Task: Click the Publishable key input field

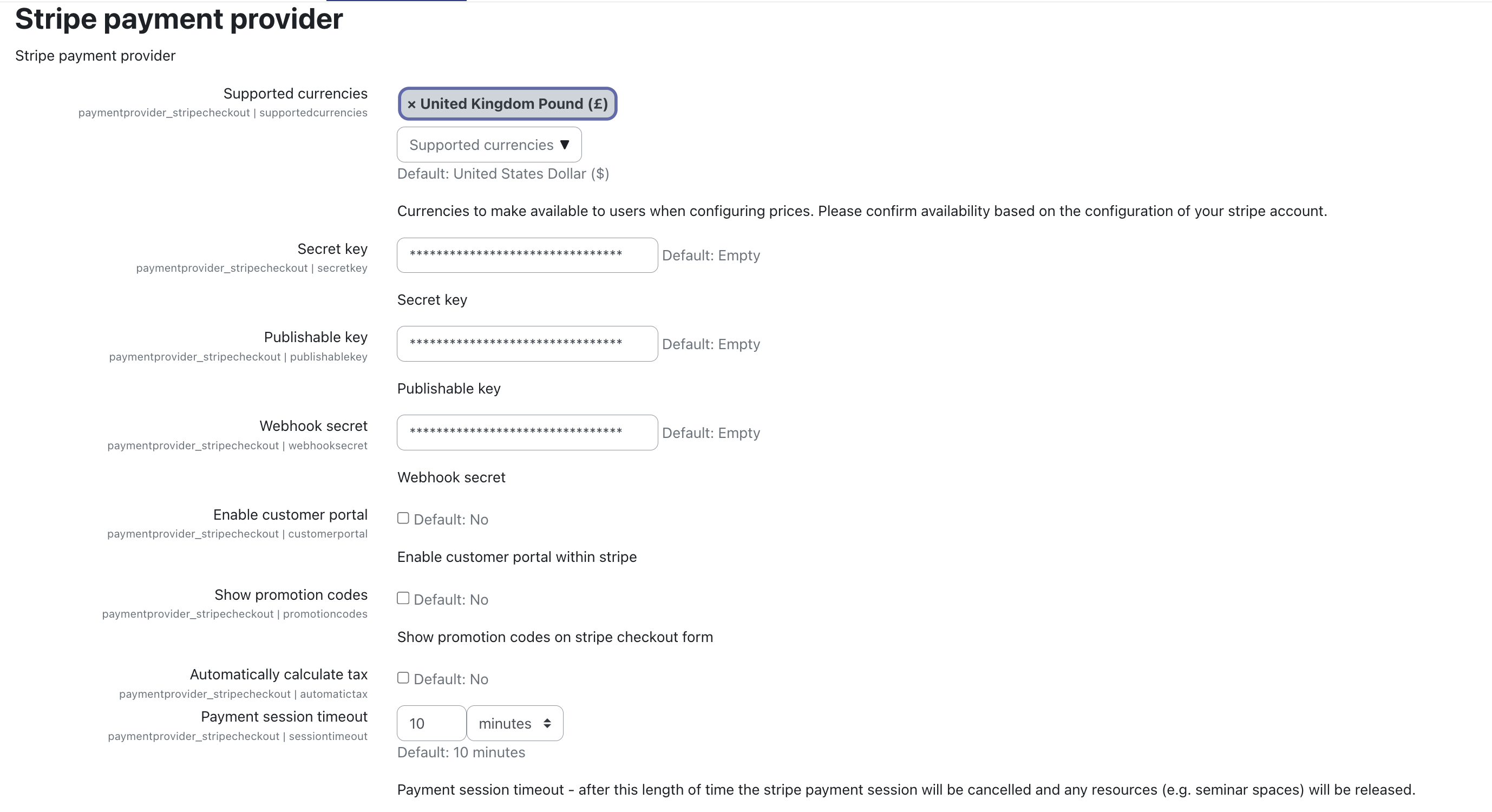Action: click(527, 344)
